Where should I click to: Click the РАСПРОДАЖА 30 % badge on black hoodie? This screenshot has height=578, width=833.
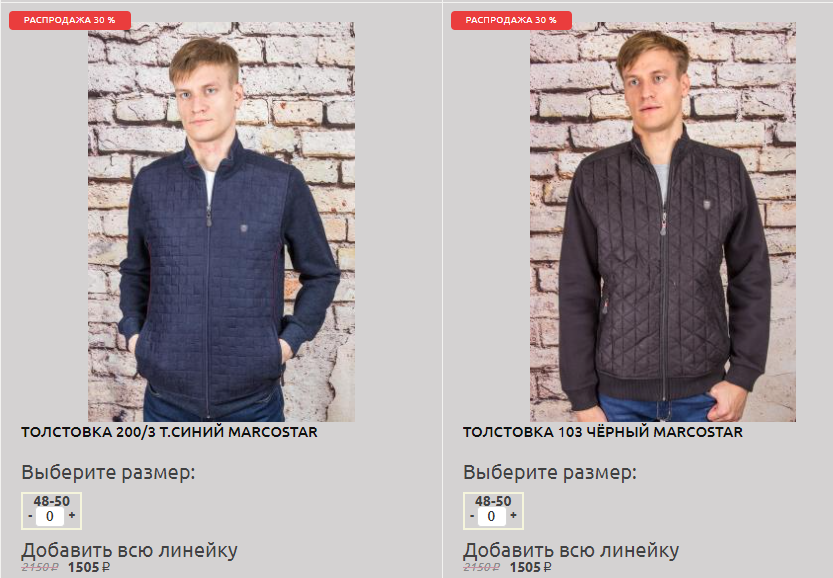click(x=511, y=20)
